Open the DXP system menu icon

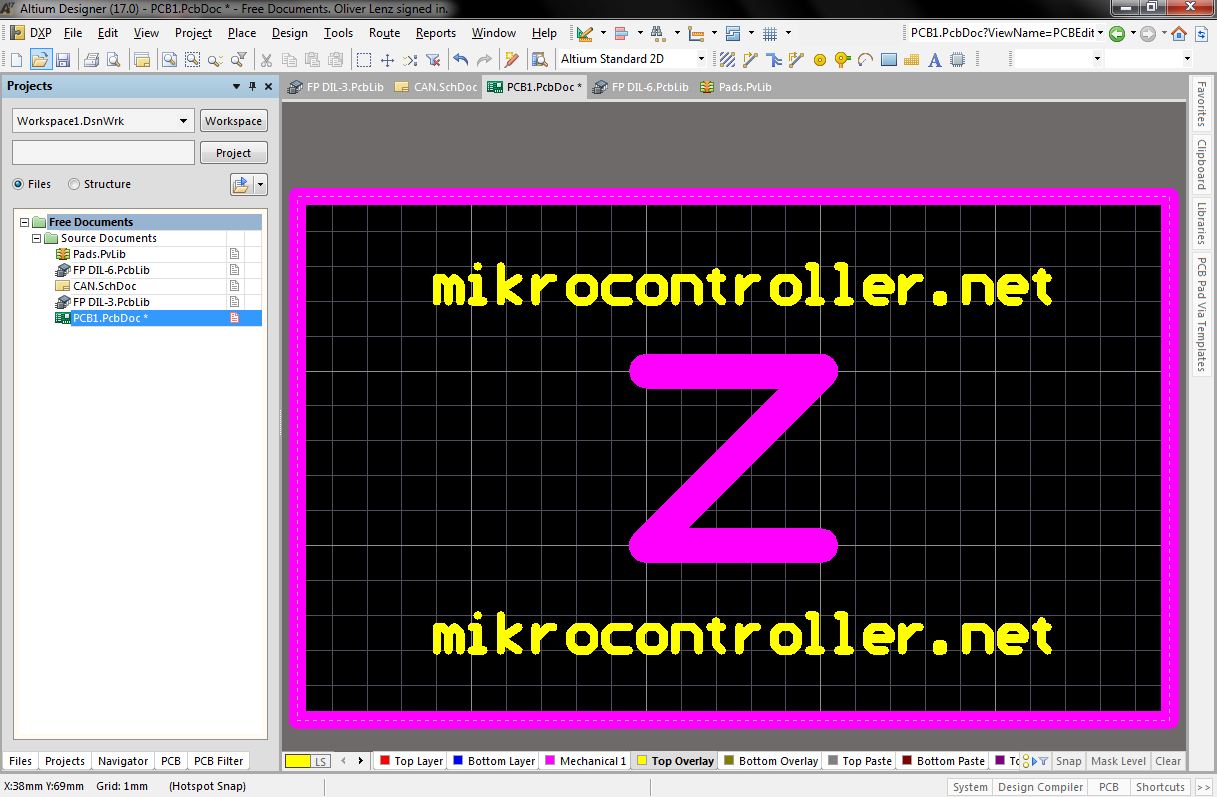click(x=17, y=33)
